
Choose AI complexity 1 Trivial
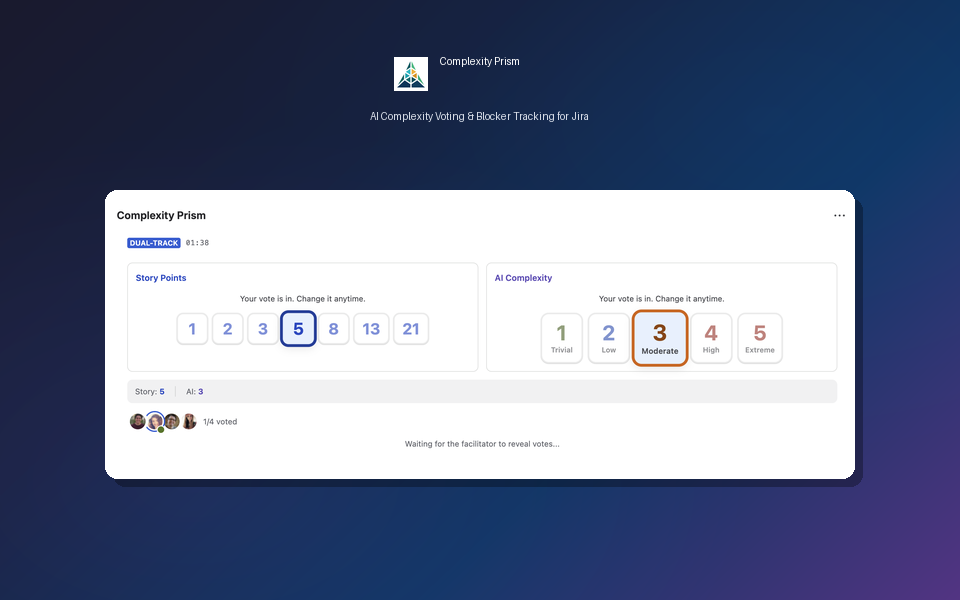561,339
